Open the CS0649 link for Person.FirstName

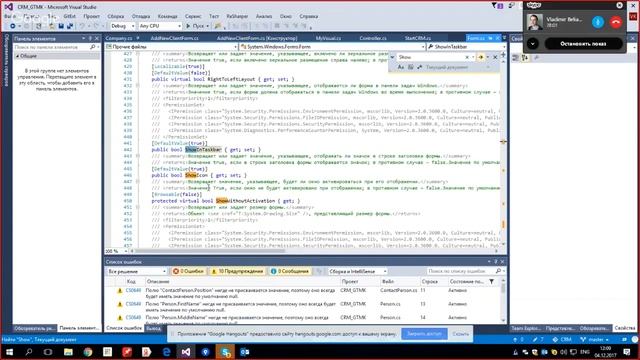coord(133,304)
